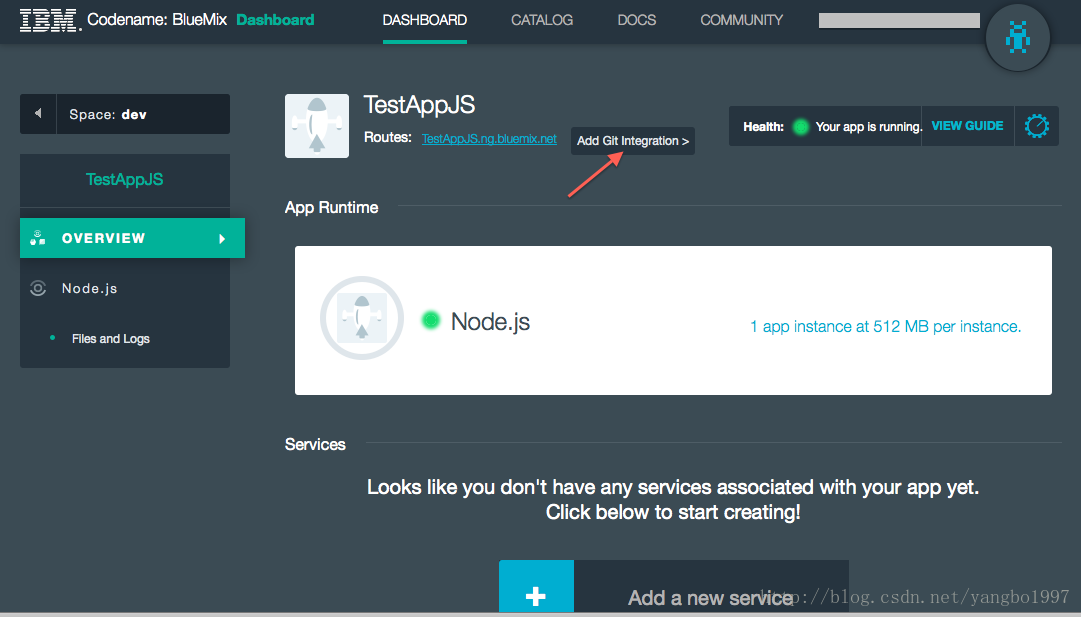This screenshot has height=617, width=1081.
Task: Open the Docs tab
Action: click(637, 21)
